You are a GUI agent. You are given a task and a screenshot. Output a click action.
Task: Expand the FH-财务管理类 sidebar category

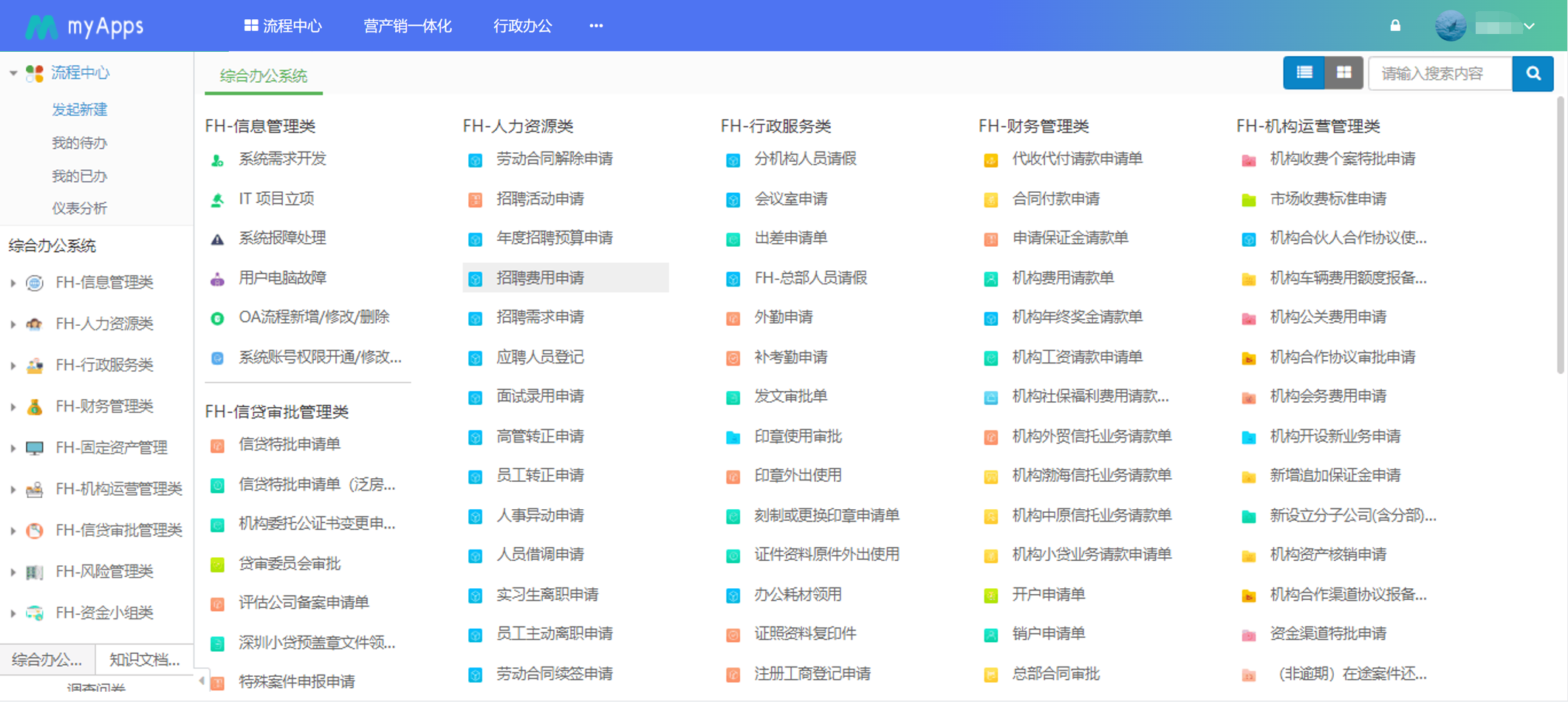[13, 406]
